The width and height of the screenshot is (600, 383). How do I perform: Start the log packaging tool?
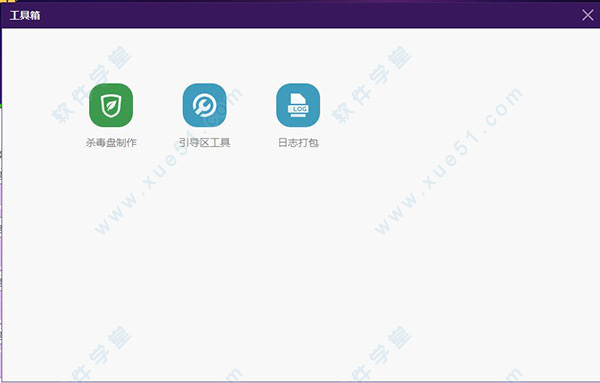coord(298,105)
